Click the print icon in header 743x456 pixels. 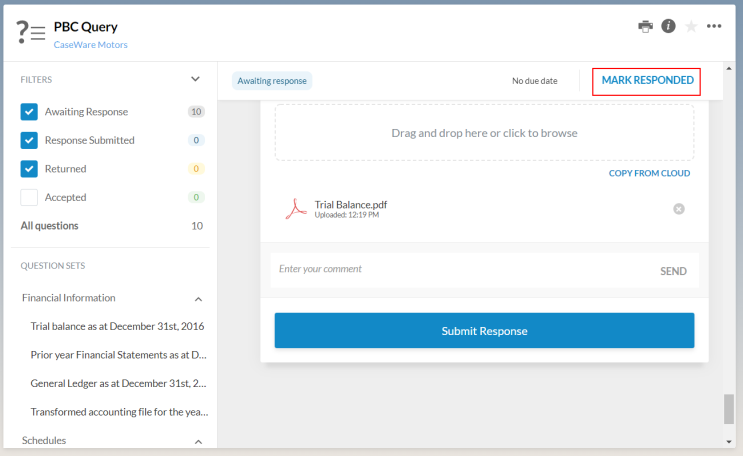[x=646, y=26]
